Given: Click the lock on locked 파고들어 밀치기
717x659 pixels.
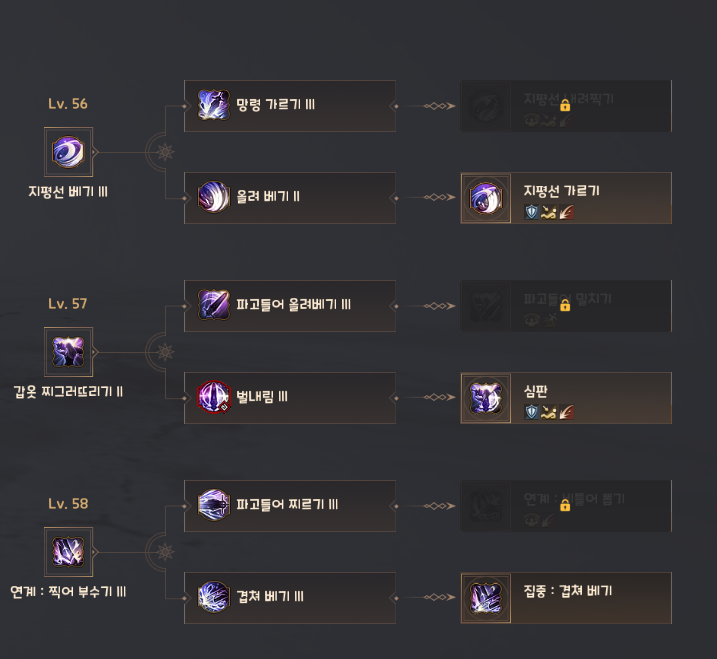Looking at the screenshot, I should 565,305.
